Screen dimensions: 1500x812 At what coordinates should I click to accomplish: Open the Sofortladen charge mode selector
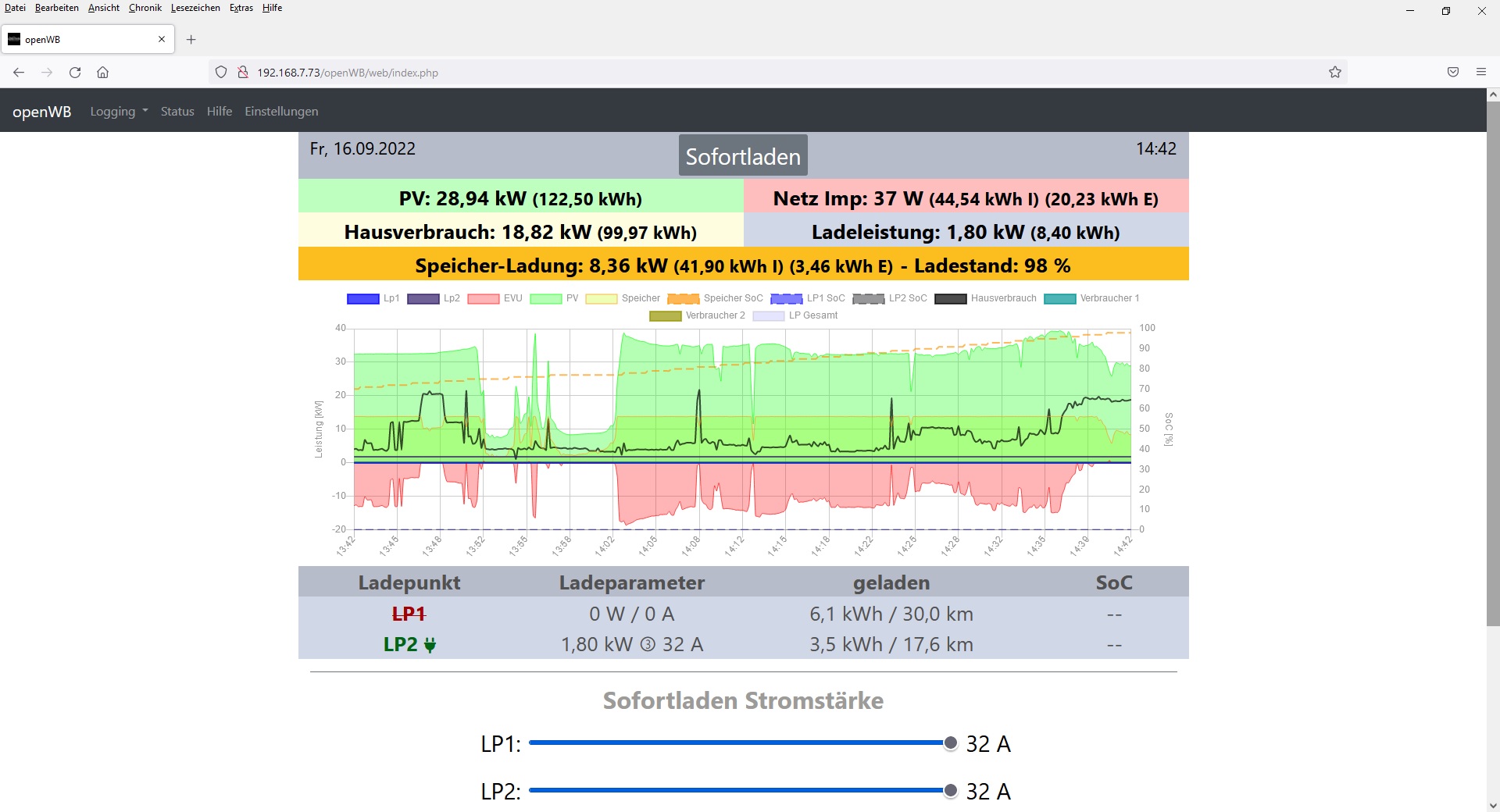742,156
